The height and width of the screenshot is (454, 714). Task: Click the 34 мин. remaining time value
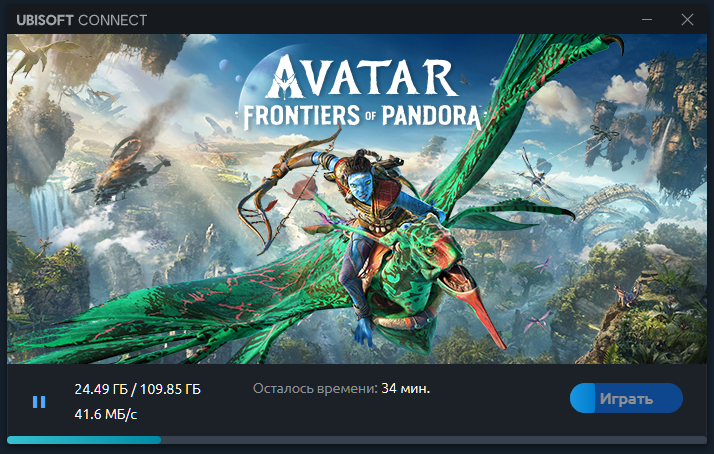click(x=405, y=388)
